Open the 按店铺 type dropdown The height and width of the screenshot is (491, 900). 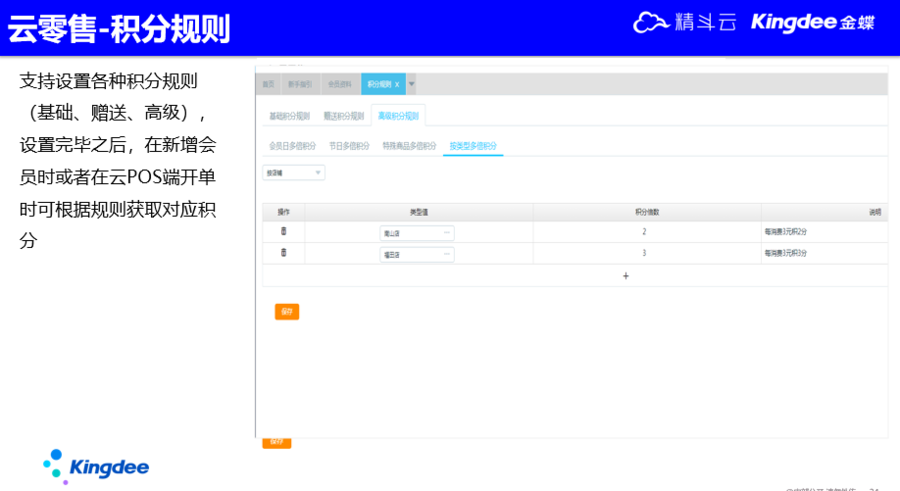click(x=293, y=173)
